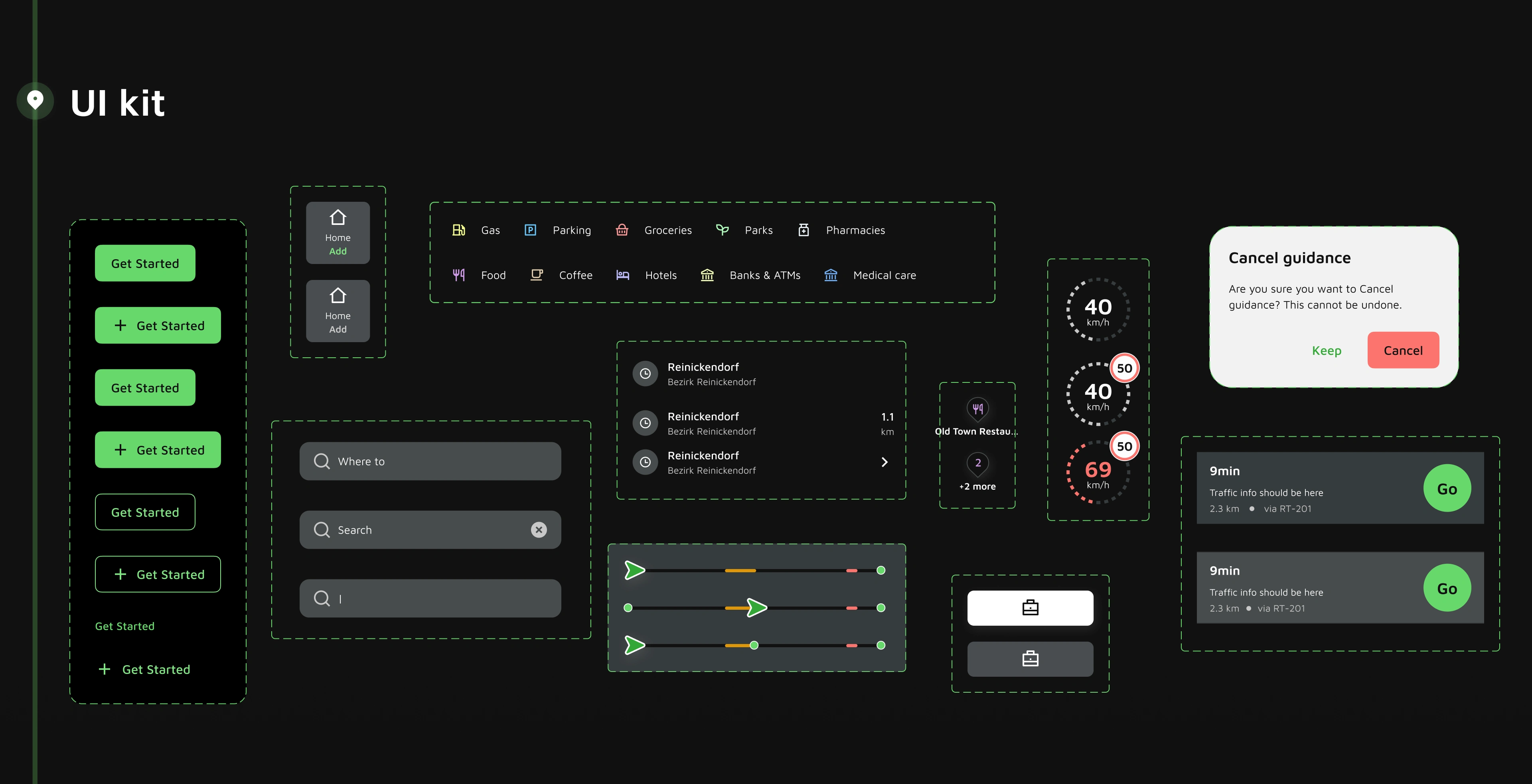Image resolution: width=1532 pixels, height=784 pixels.
Task: Select the Parking category icon
Action: pos(530,230)
